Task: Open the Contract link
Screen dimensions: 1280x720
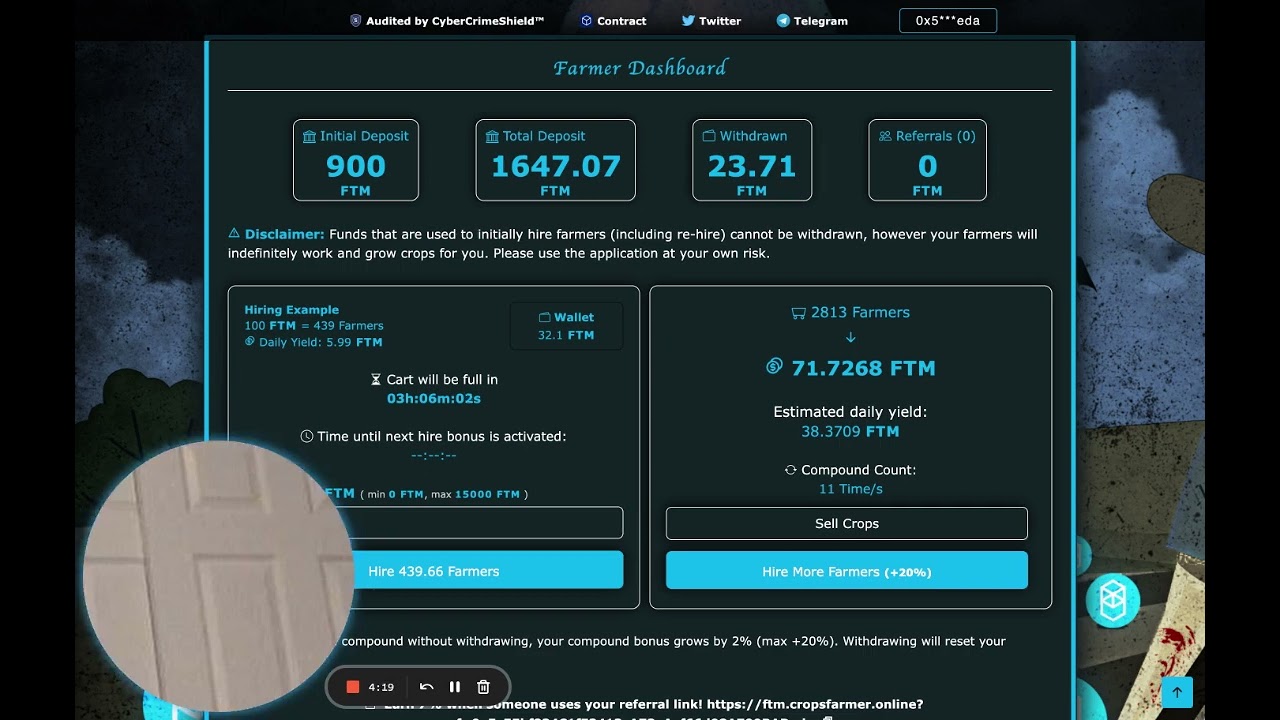Action: point(614,20)
